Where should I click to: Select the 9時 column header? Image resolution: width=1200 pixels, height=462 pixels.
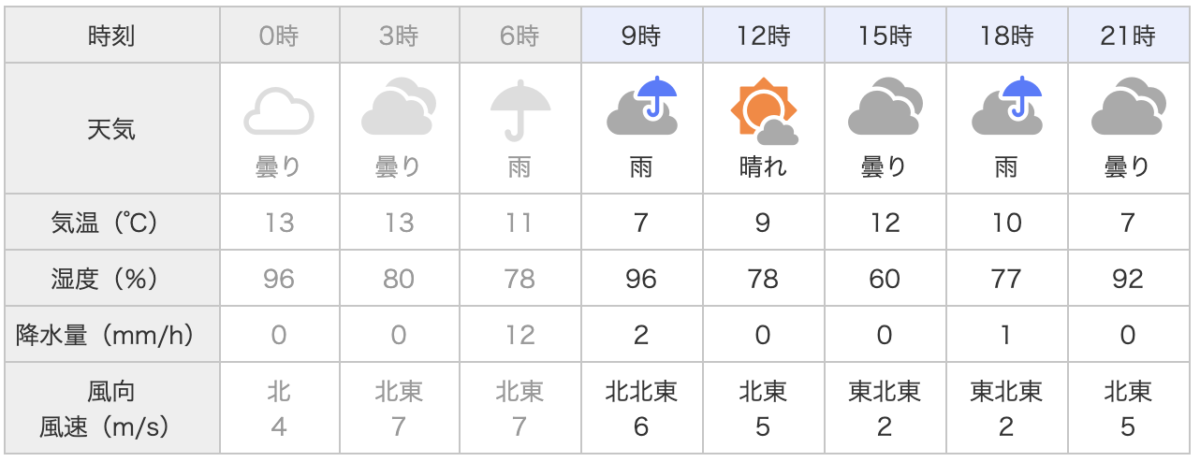641,38
